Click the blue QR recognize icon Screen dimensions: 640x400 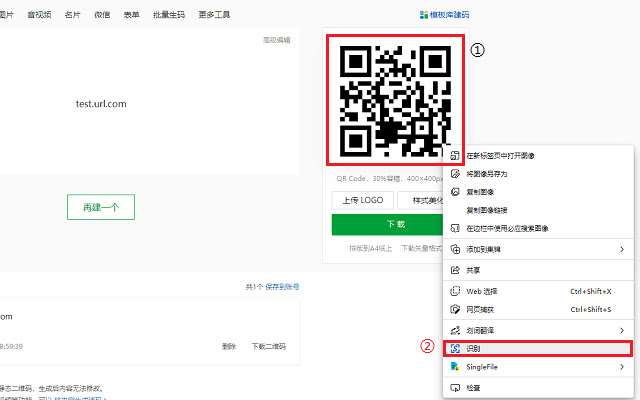(455, 349)
